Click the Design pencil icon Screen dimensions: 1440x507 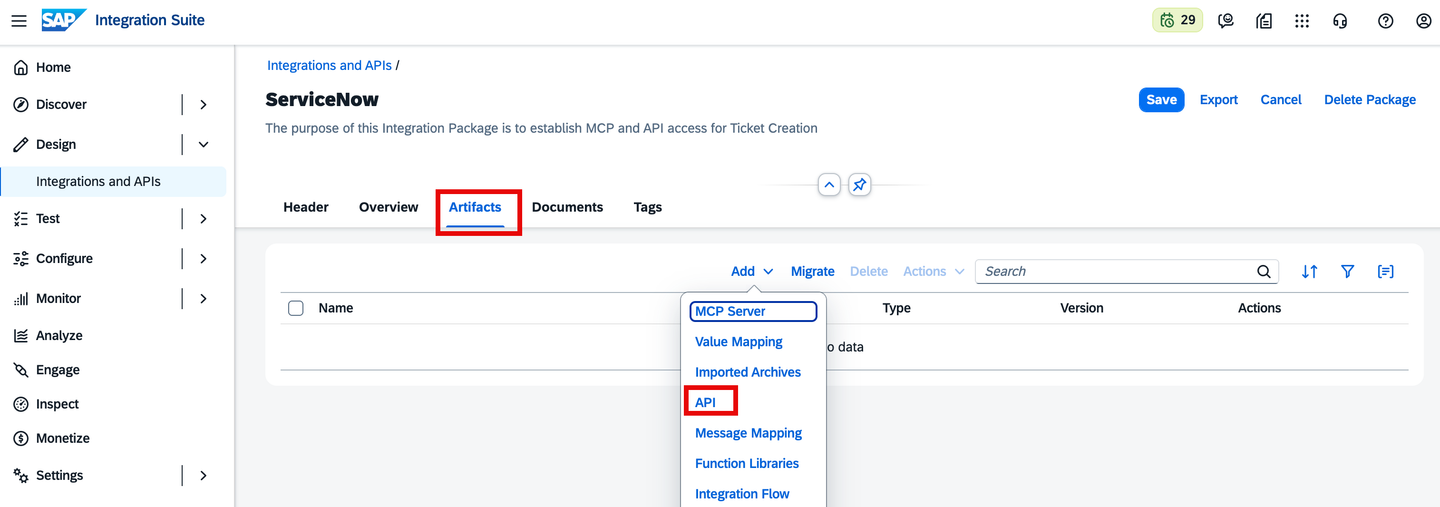pos(20,144)
